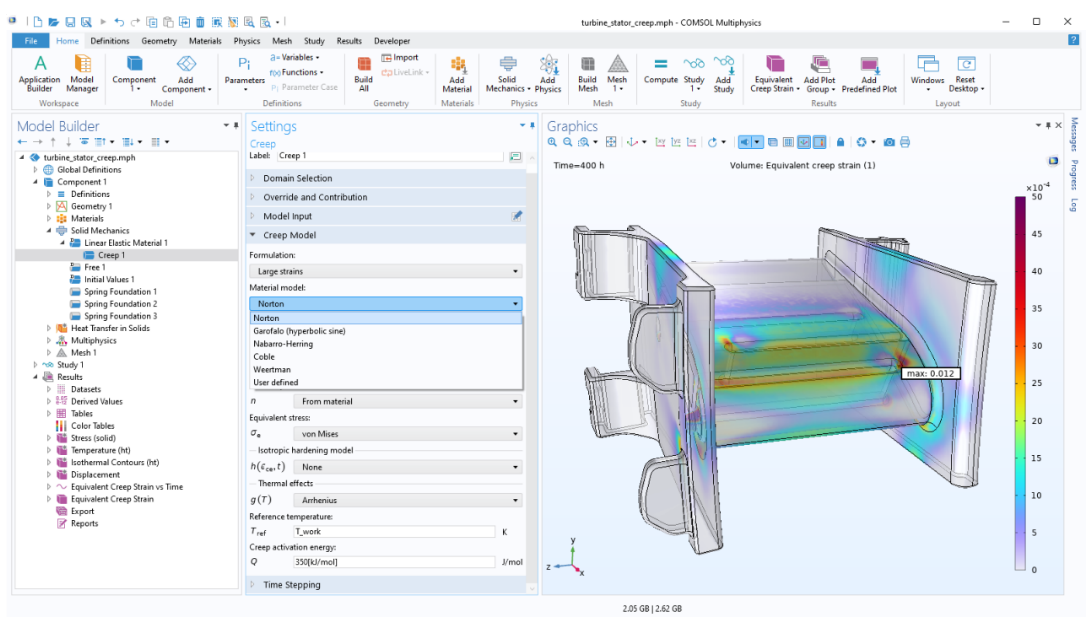Zoom in on the Graphics view

(x=552, y=142)
